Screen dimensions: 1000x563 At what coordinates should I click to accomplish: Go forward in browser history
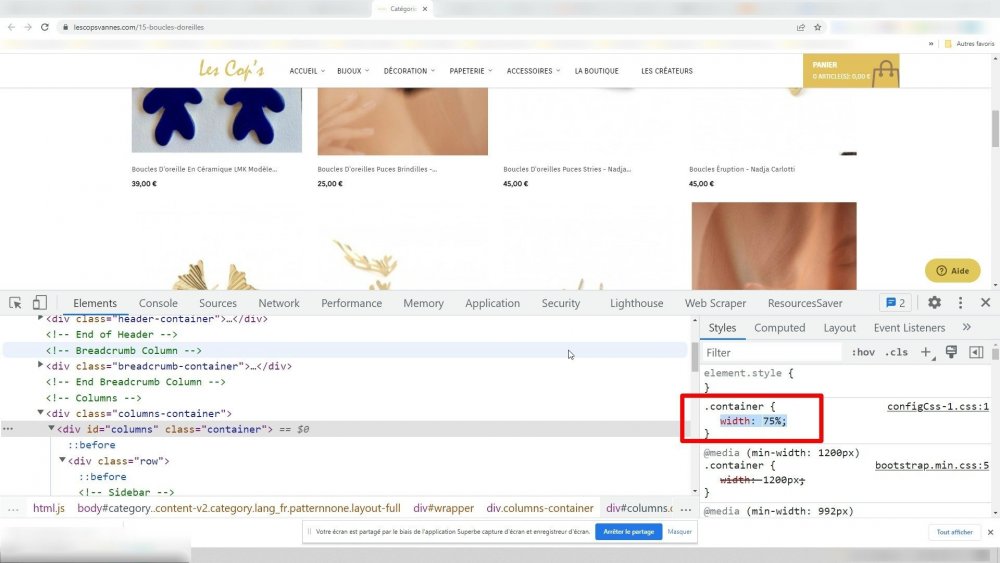coord(28,27)
